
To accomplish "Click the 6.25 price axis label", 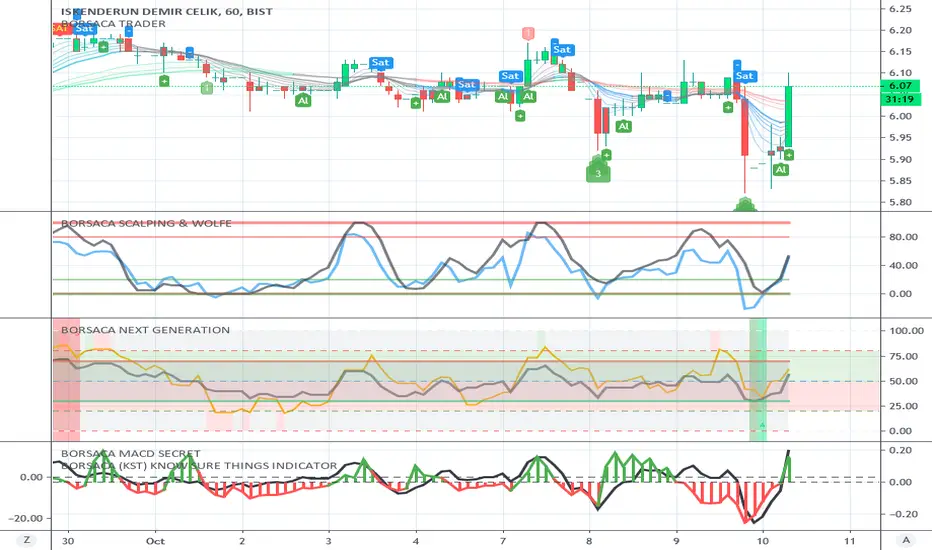I will (900, 9).
